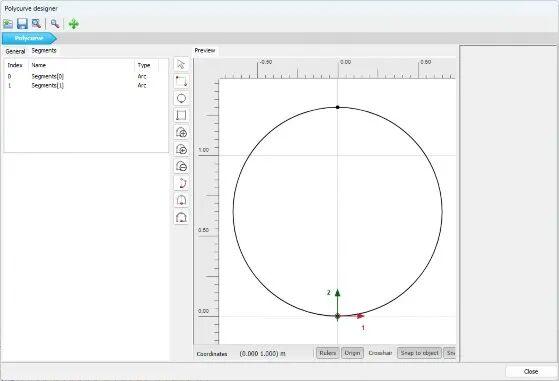Choose the circle shape tool
The image size is (559, 381).
181,98
